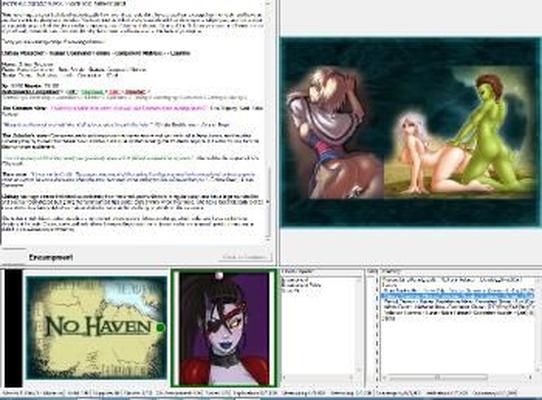Select the green location dot on map
The width and height of the screenshot is (542, 400).
(x=161, y=327)
